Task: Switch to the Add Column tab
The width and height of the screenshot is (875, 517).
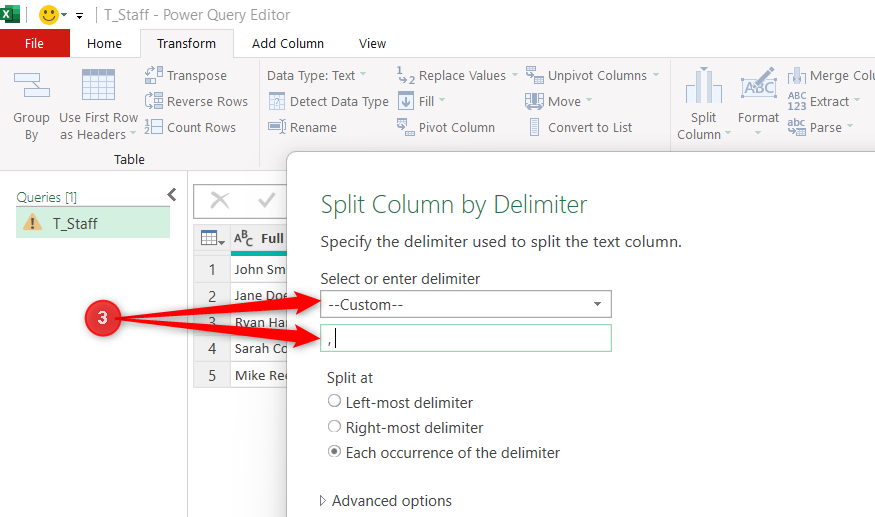Action: tap(287, 43)
